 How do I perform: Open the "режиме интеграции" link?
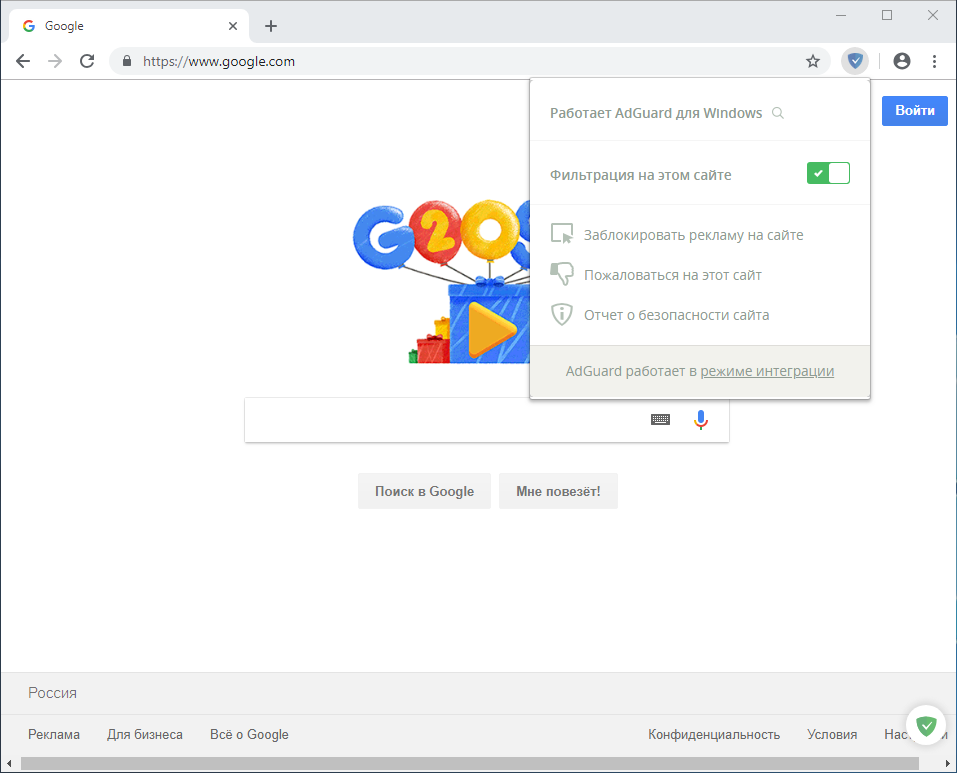click(x=767, y=371)
